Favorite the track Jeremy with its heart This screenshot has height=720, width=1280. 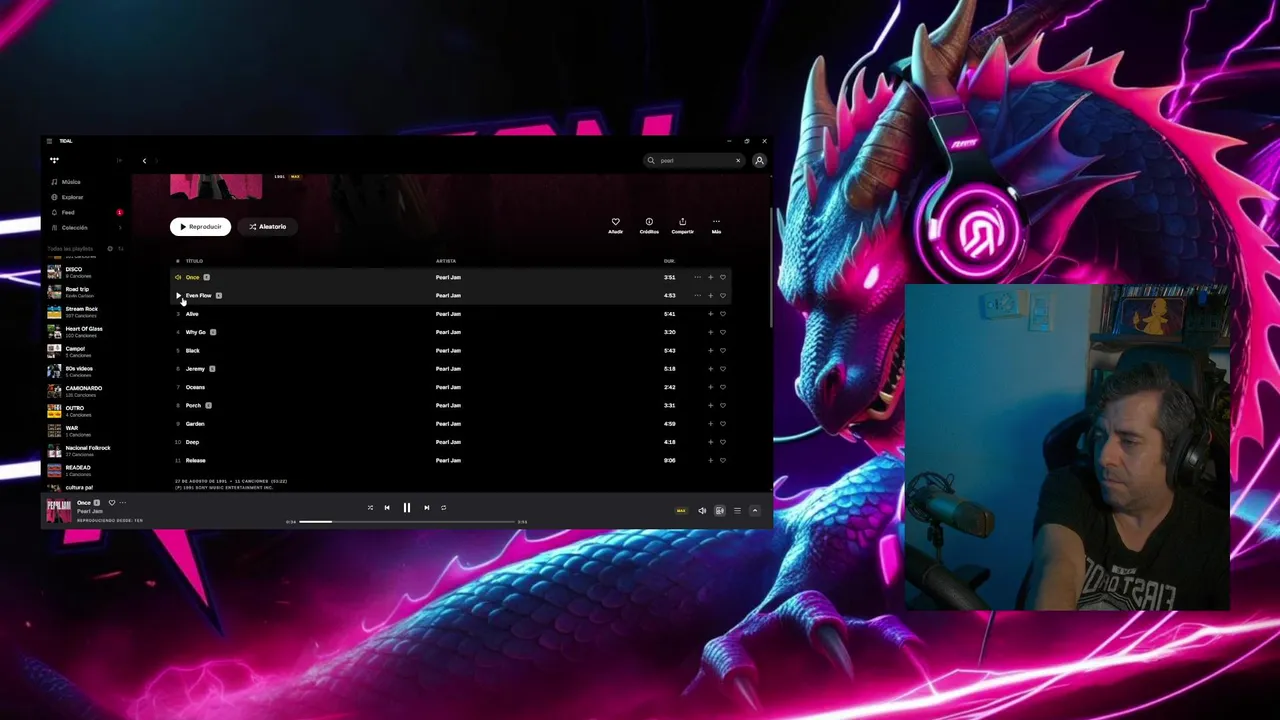(x=723, y=369)
